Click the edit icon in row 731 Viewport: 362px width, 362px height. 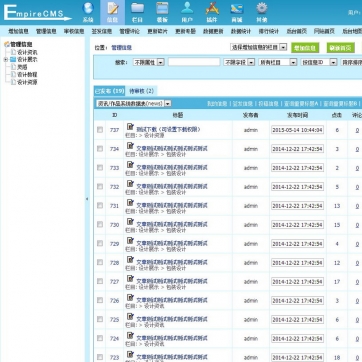pos(130,203)
